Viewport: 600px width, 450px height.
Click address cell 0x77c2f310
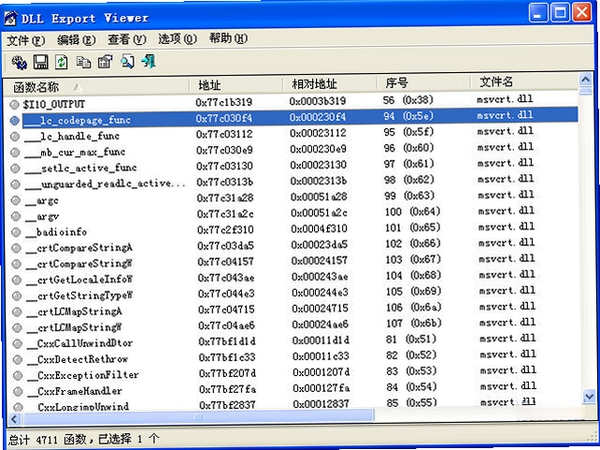225,230
